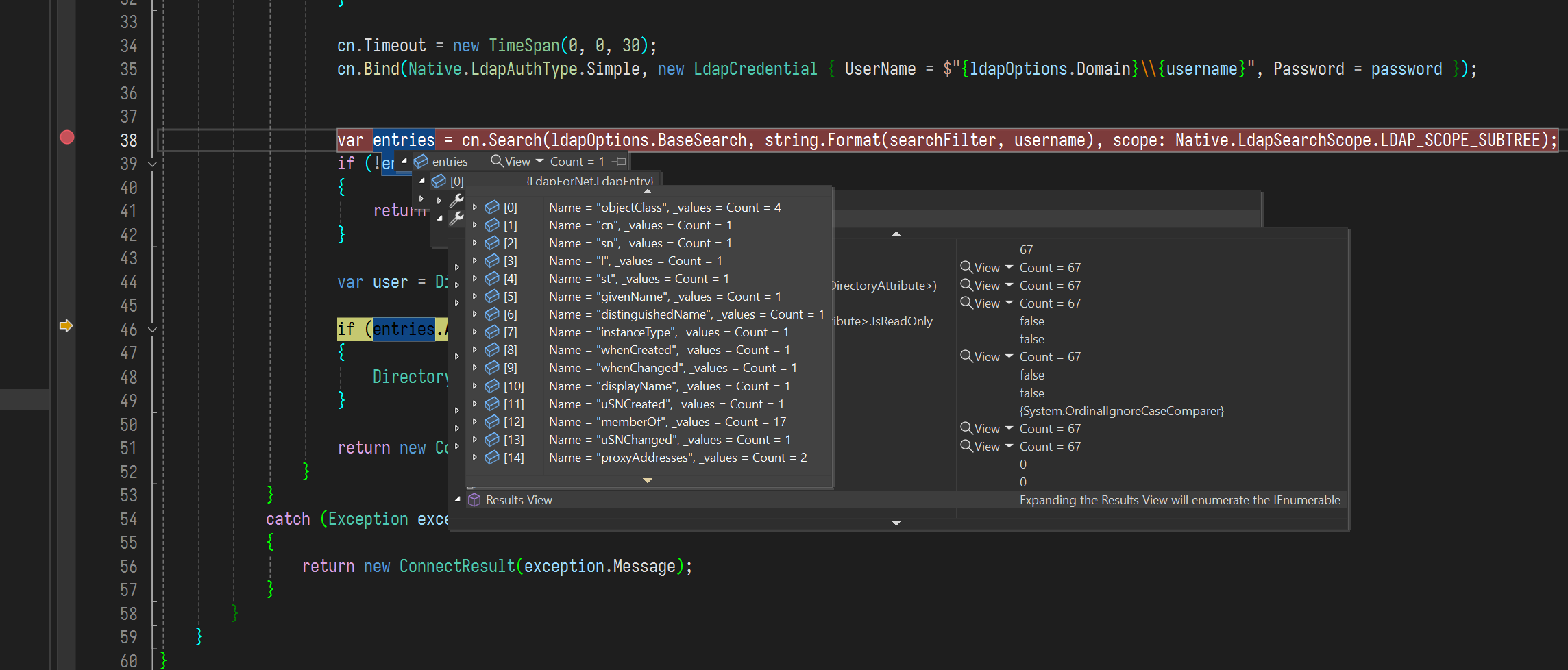Toggle the Results View row arrow

(x=457, y=499)
